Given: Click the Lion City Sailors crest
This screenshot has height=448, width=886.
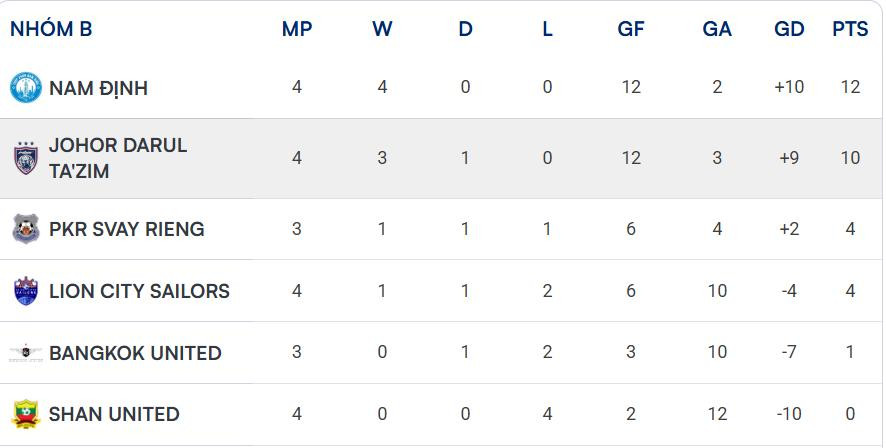Looking at the screenshot, I should (25, 291).
